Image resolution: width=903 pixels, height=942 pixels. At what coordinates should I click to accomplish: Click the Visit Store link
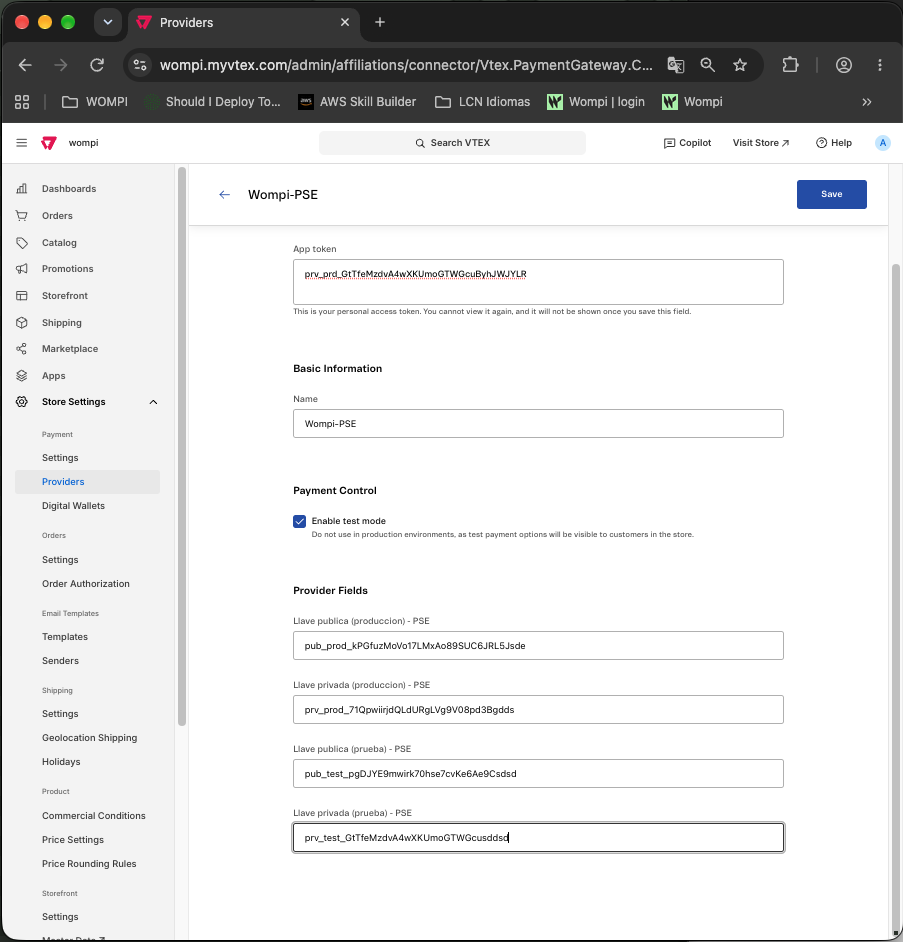click(761, 143)
